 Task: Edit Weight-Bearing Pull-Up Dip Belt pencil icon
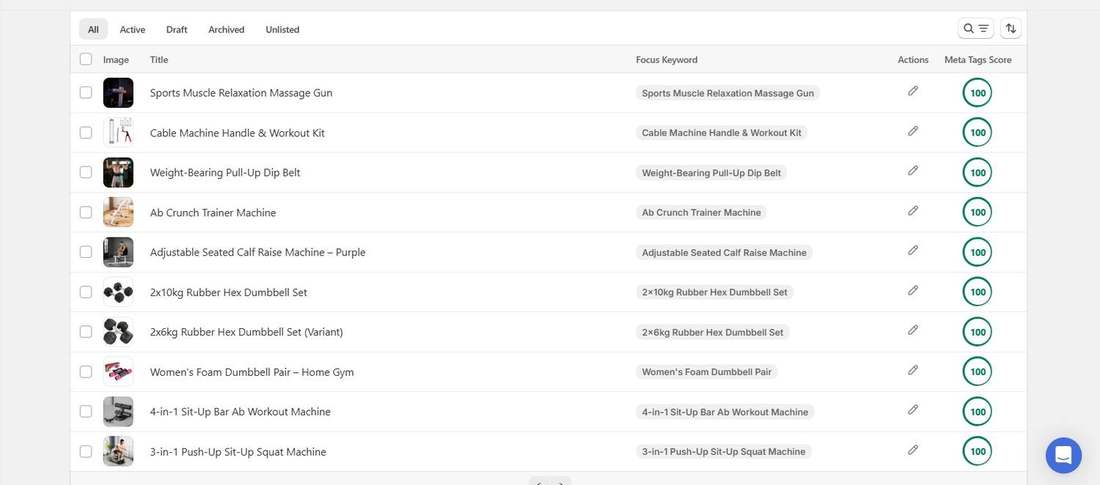(913, 171)
